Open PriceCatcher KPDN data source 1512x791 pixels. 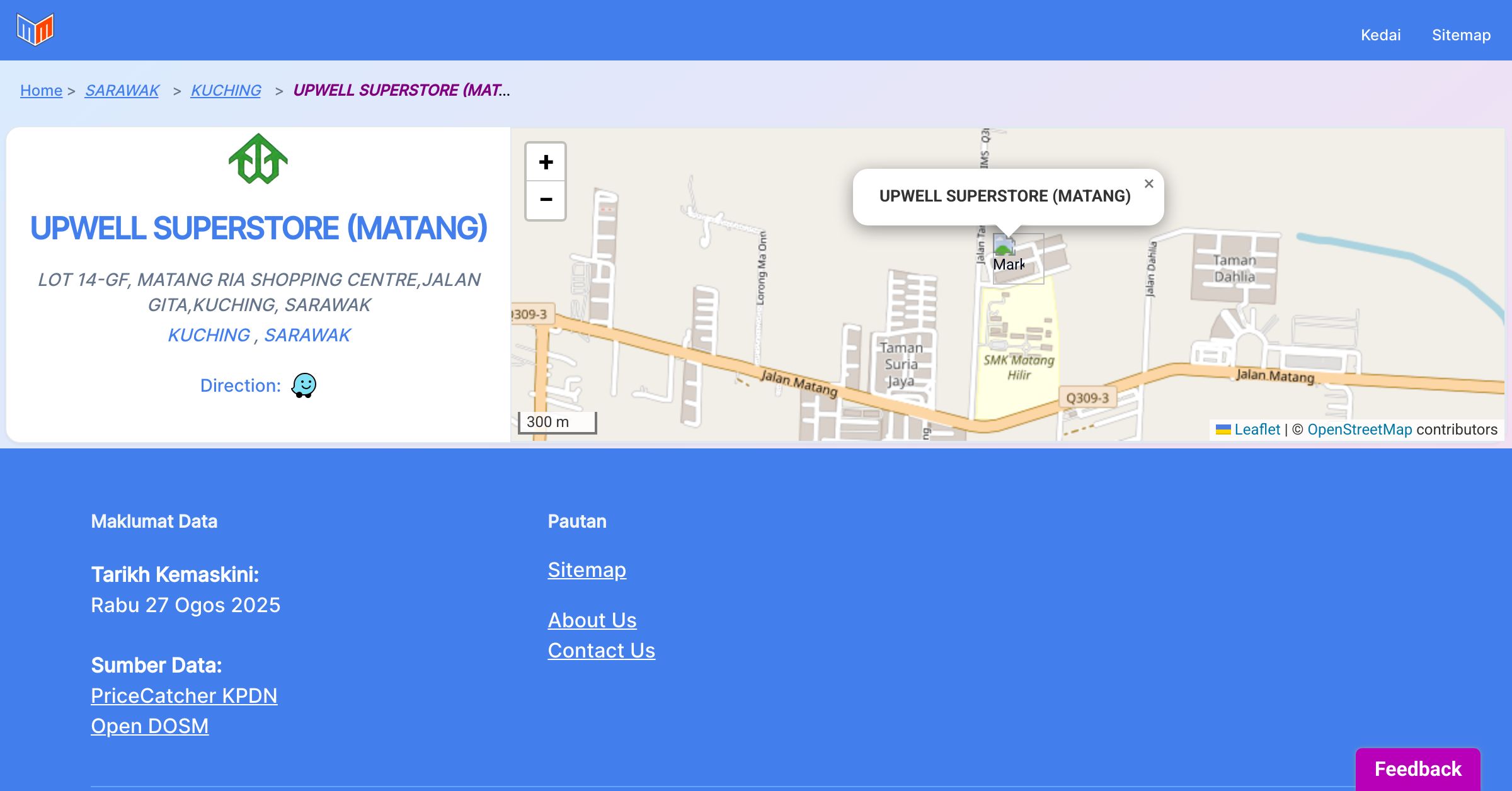point(184,696)
